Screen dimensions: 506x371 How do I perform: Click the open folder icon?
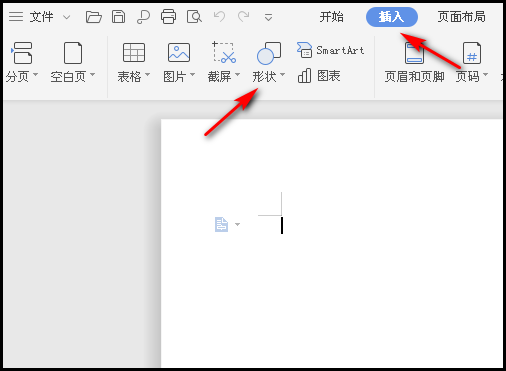[94, 17]
